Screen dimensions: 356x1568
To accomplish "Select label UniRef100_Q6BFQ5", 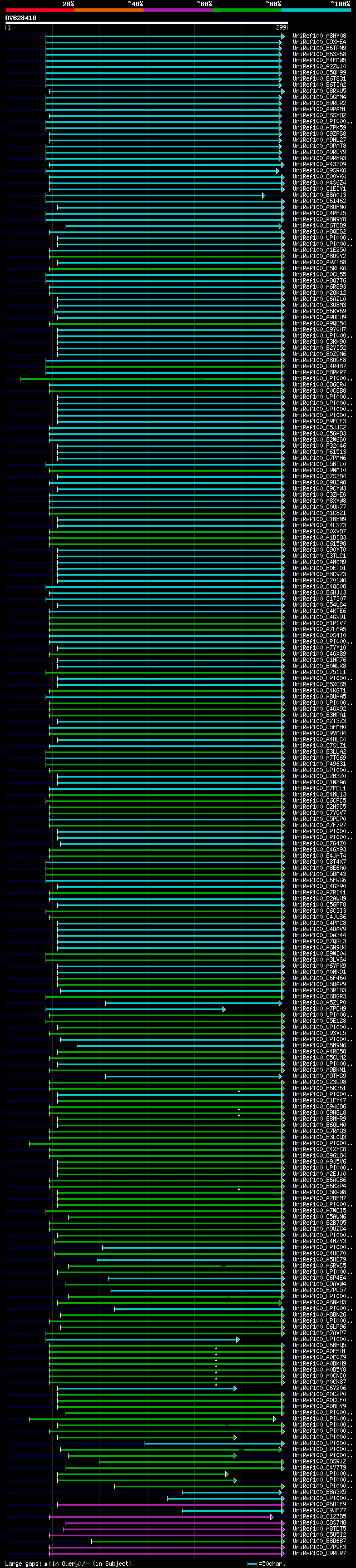I will 319,1345.
